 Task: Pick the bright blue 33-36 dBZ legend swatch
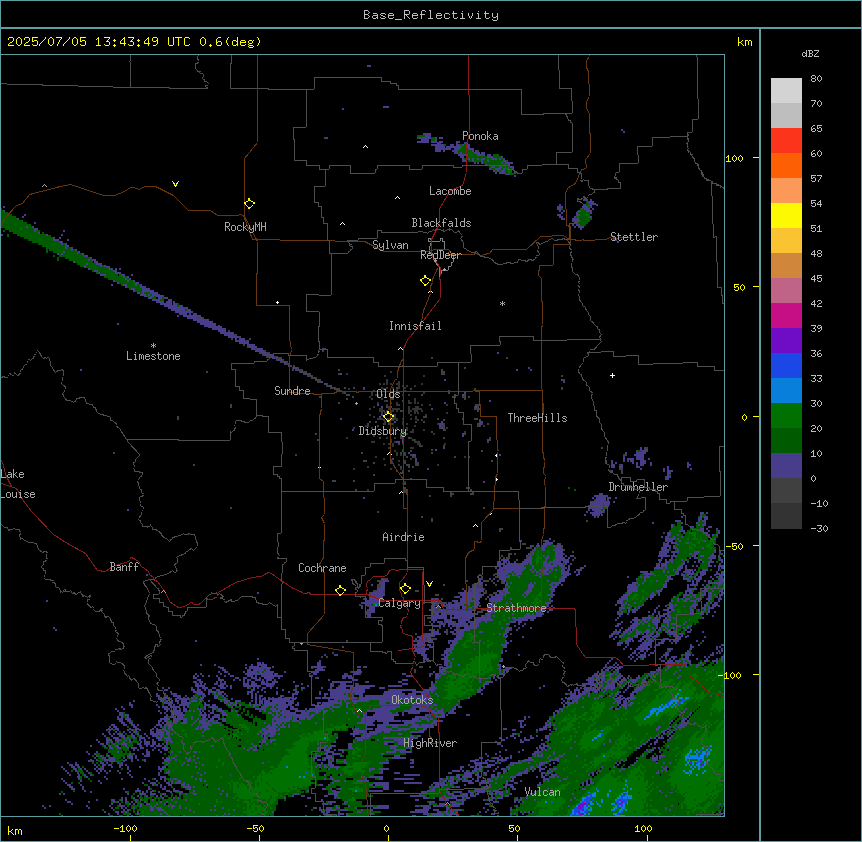(786, 365)
